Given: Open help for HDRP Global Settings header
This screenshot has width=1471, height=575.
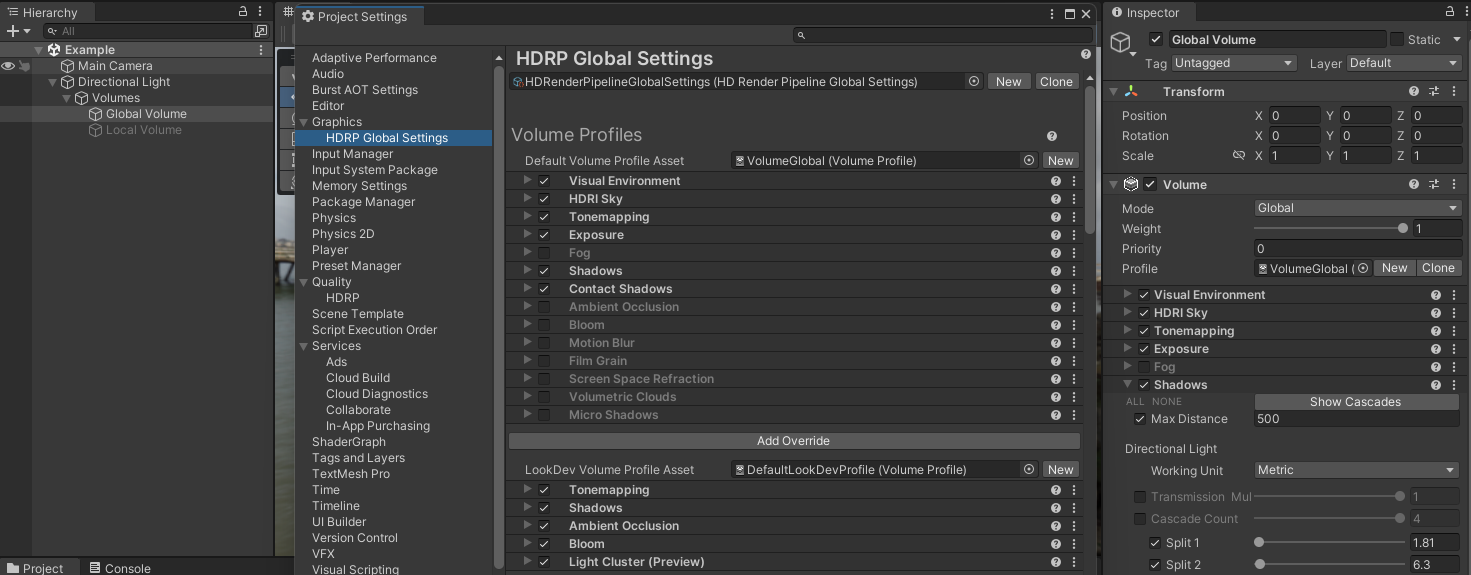Looking at the screenshot, I should (1086, 54).
